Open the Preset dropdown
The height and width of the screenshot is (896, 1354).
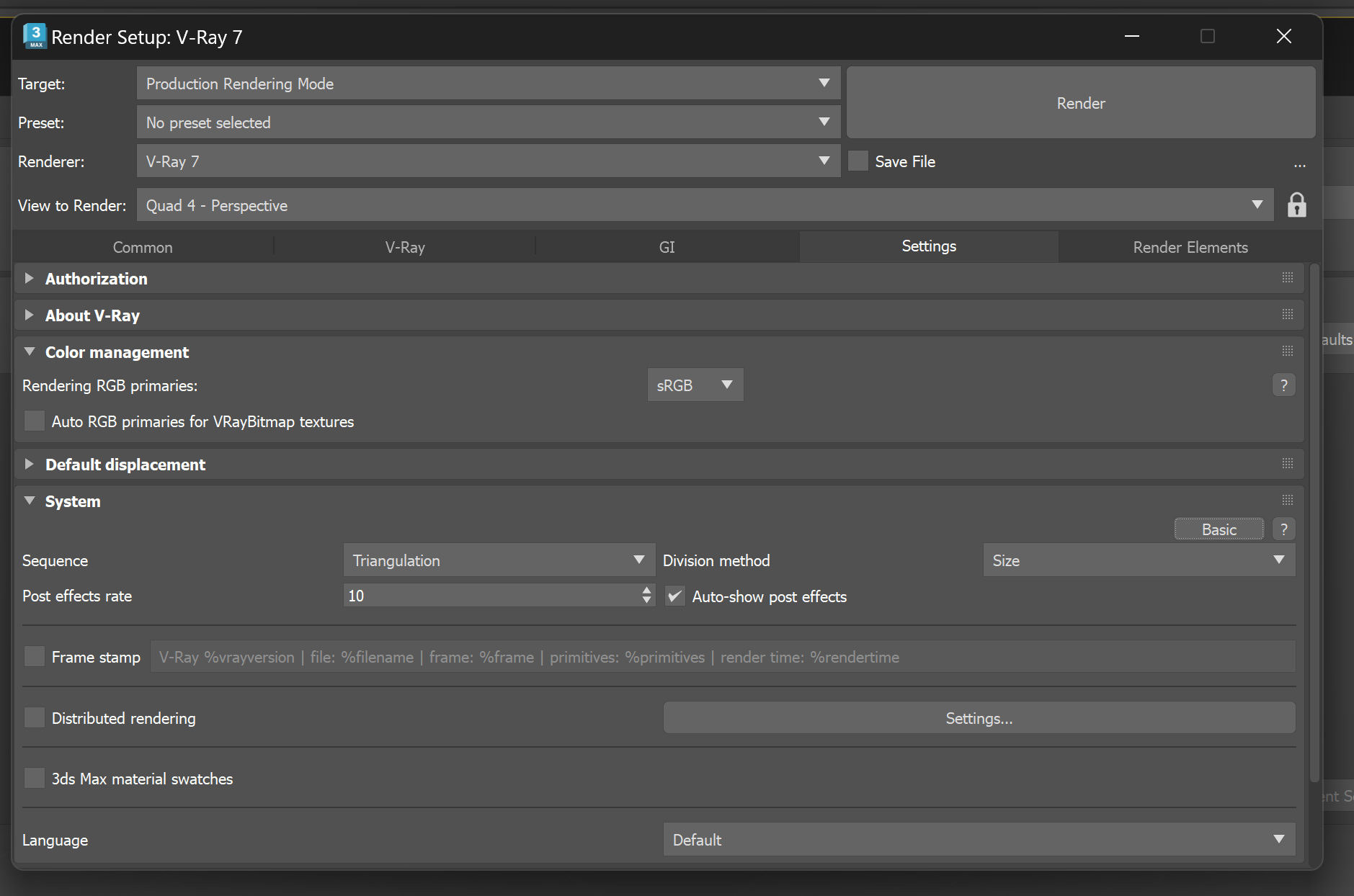tap(489, 122)
